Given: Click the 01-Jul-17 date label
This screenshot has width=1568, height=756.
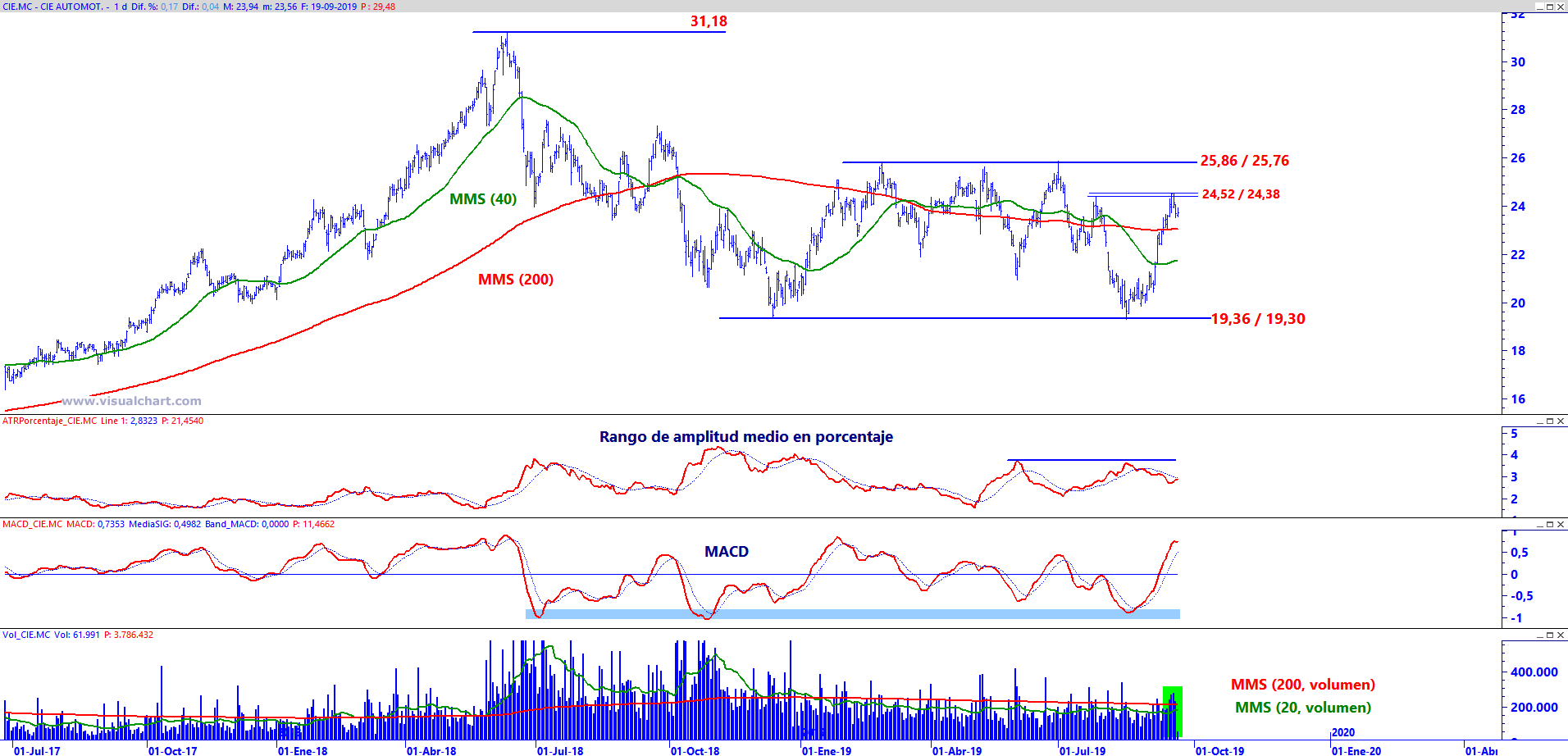Looking at the screenshot, I should (x=37, y=750).
